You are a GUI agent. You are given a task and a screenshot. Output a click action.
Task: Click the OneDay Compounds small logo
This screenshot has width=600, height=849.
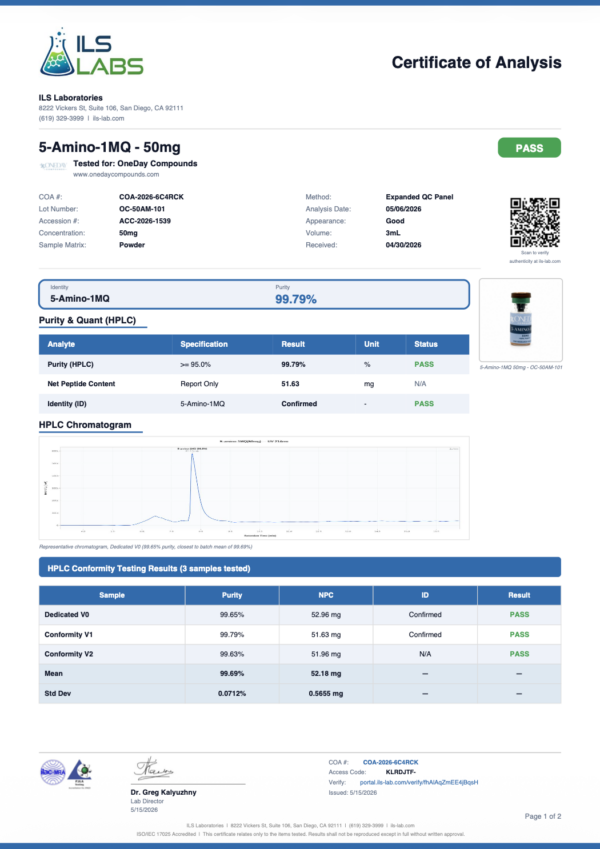click(x=53, y=165)
